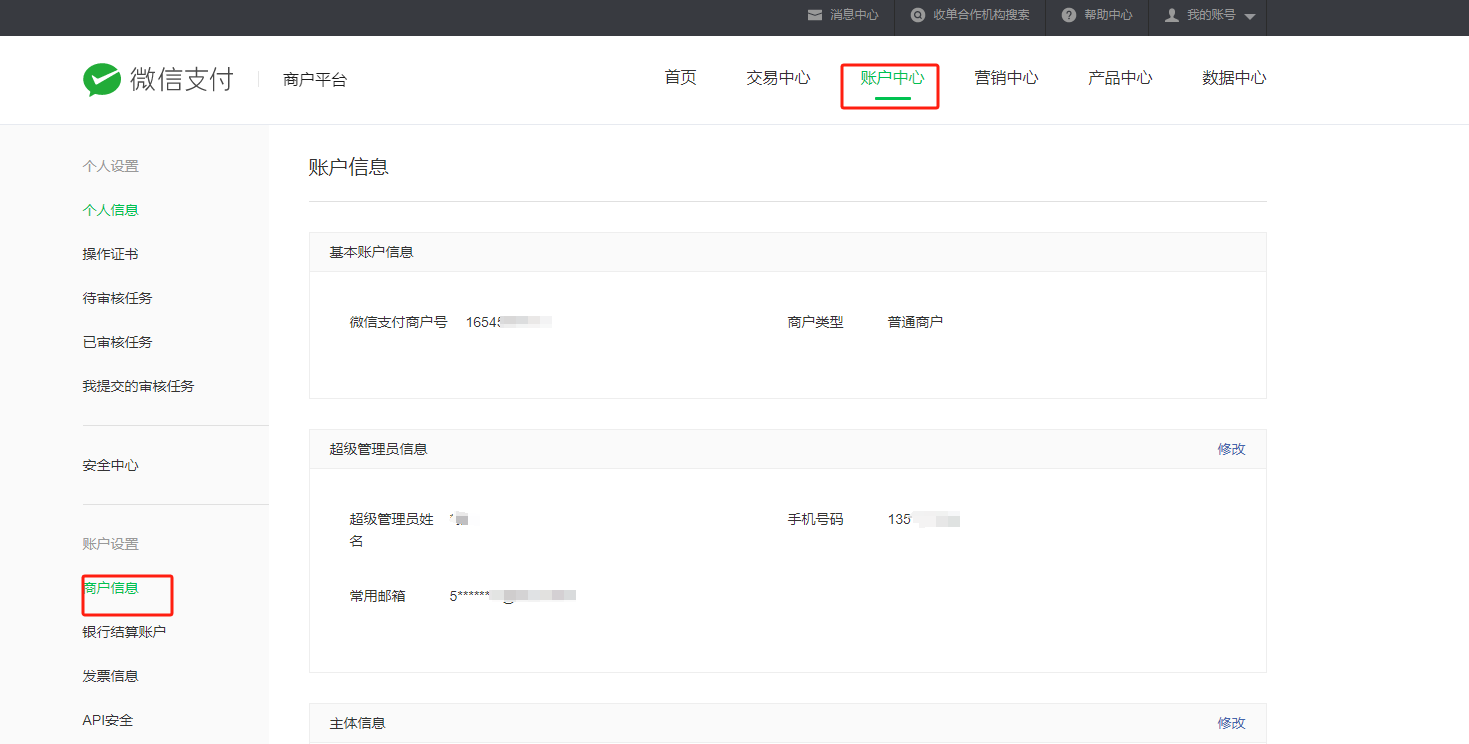Click the question mark help center icon
1469x744 pixels.
(1069, 15)
